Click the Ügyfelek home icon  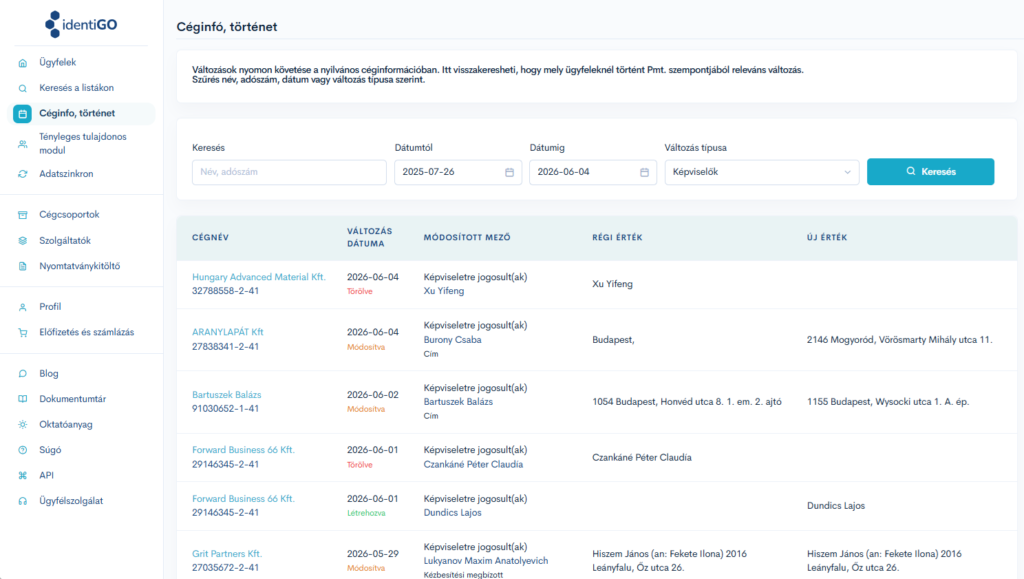pos(23,63)
